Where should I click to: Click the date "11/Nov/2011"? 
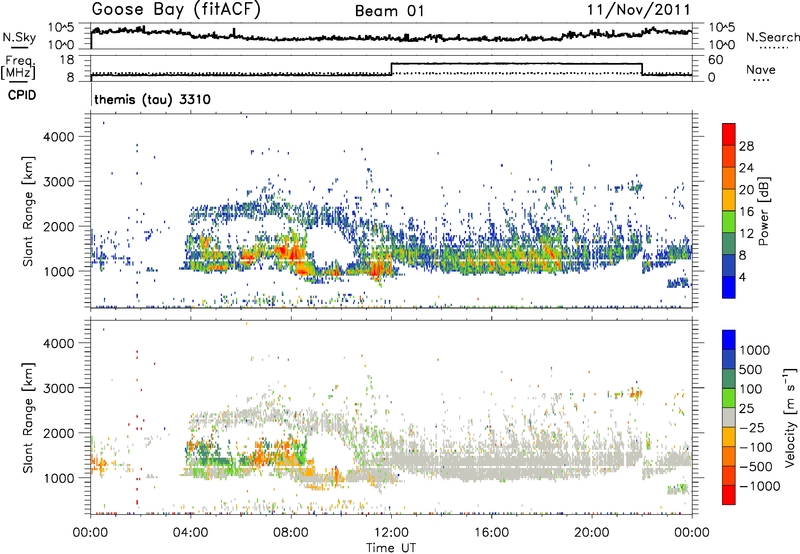(639, 9)
